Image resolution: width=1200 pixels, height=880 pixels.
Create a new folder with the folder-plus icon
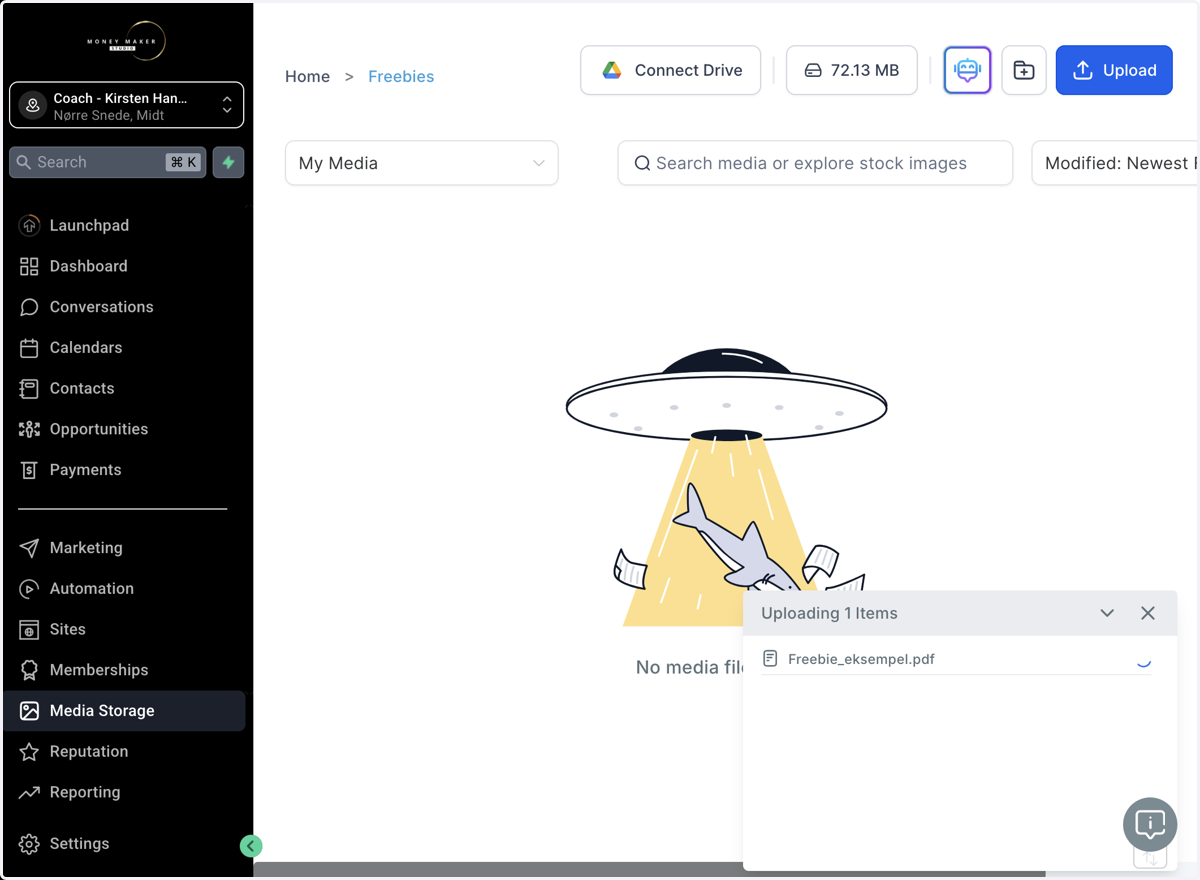(x=1024, y=70)
